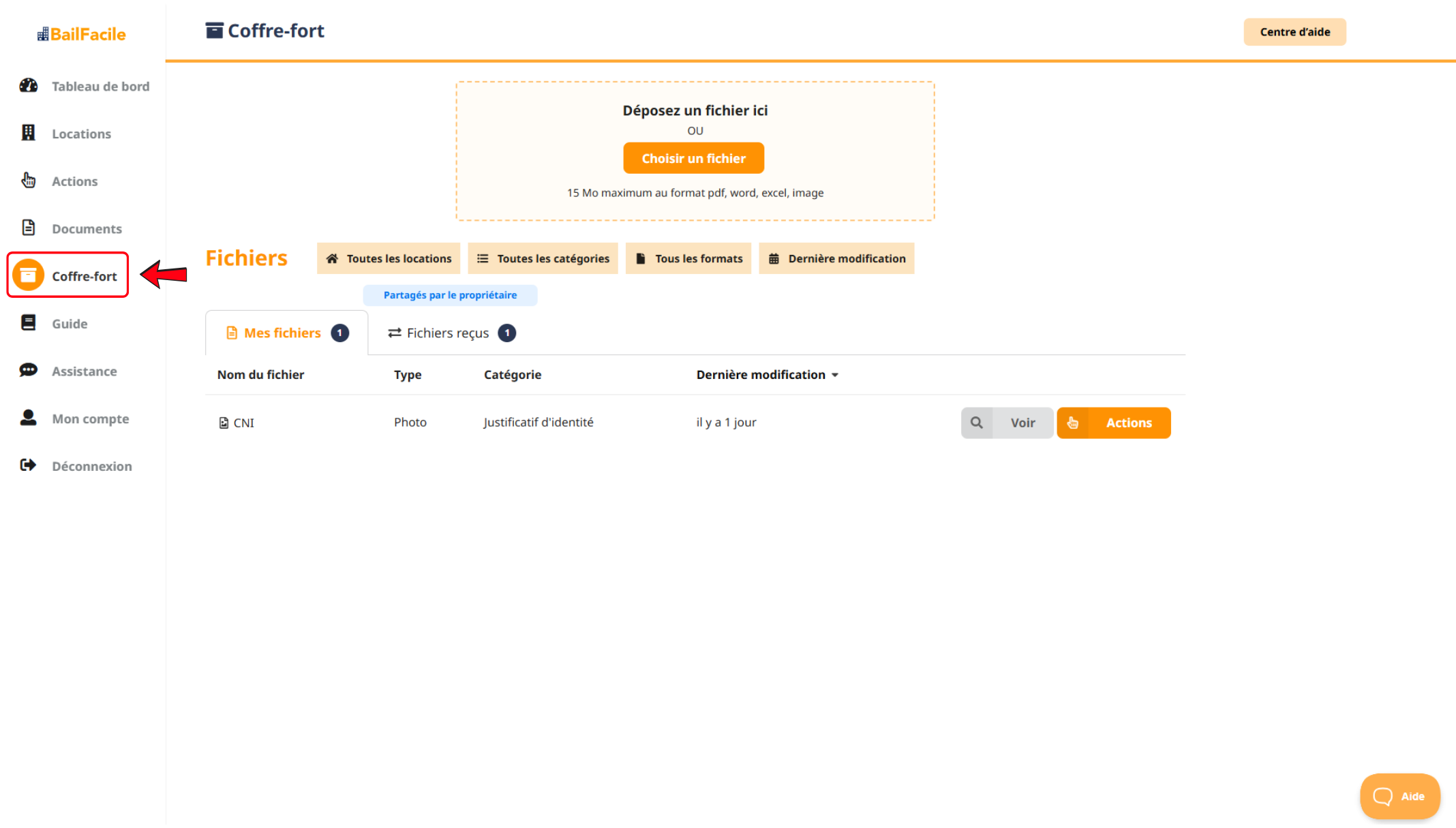The width and height of the screenshot is (1456, 828).
Task: Click the Locations building icon
Action: (x=28, y=133)
